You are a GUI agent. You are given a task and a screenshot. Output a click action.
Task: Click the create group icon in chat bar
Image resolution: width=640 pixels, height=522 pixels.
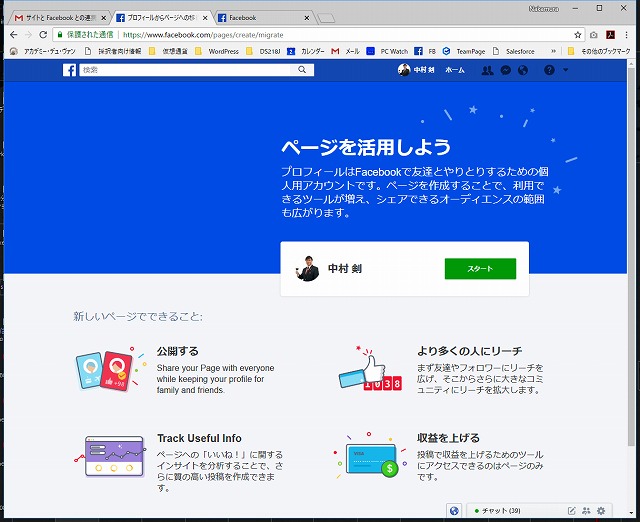pyautogui.click(x=586, y=511)
